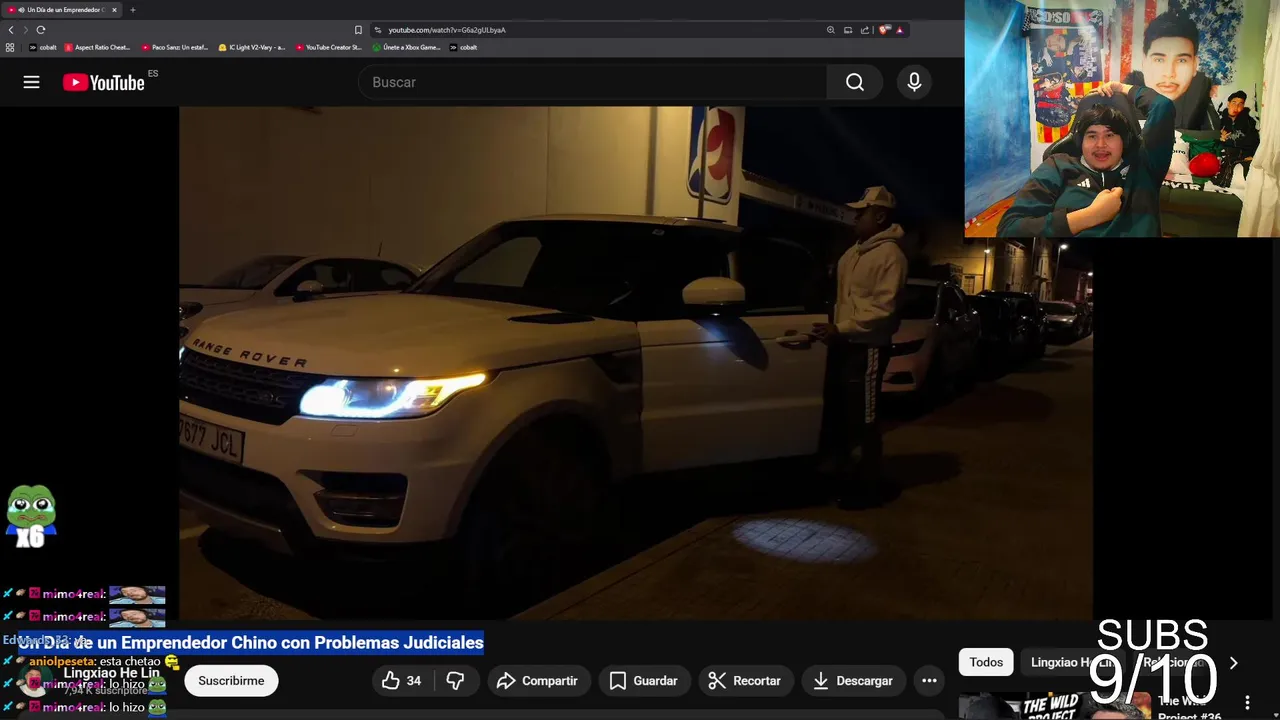
Task: Open the Únete a Xbox Game bookmark
Action: pos(406,47)
